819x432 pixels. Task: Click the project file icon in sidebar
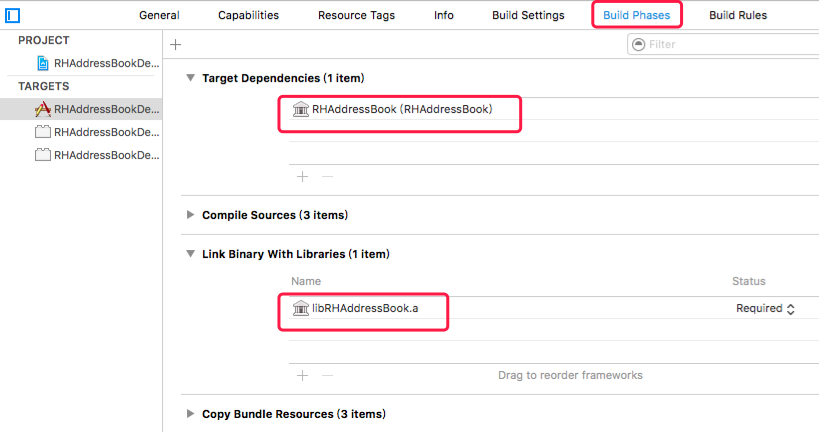click(42, 63)
